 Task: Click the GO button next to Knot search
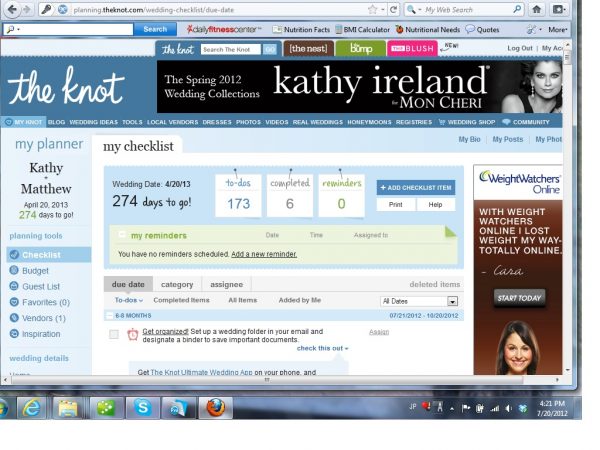(x=270, y=49)
